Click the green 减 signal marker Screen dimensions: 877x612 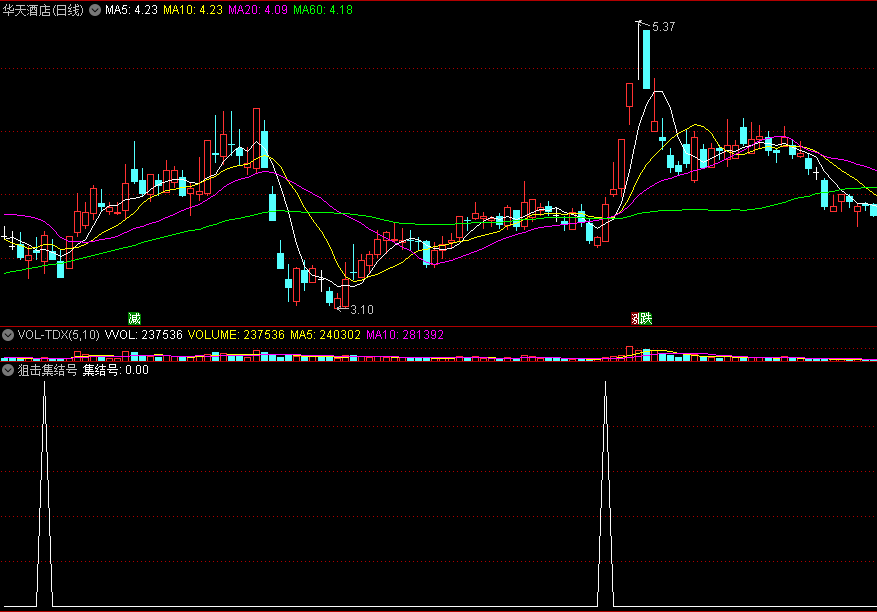[x=134, y=319]
